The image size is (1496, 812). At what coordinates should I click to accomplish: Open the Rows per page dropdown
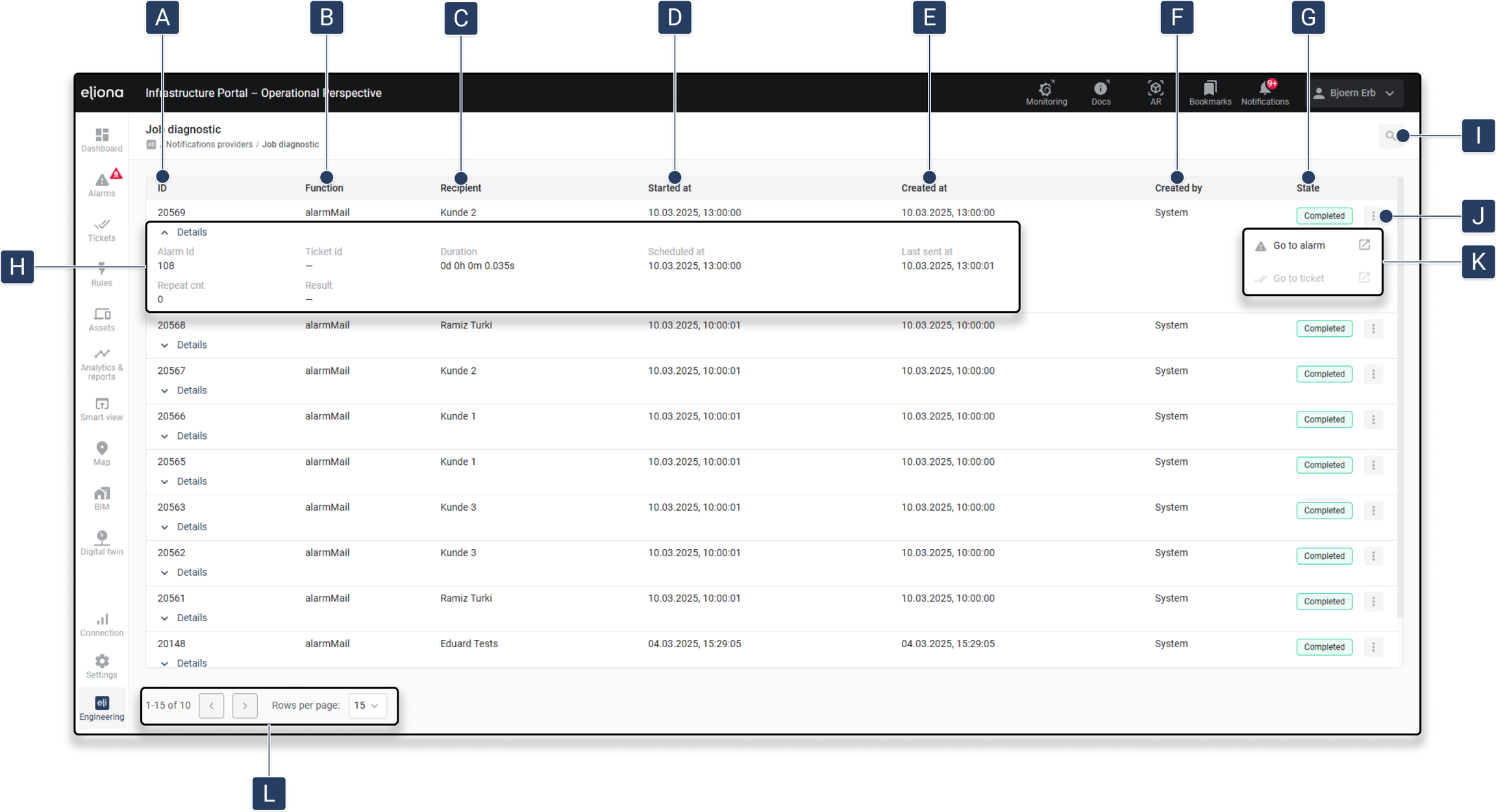click(367, 706)
